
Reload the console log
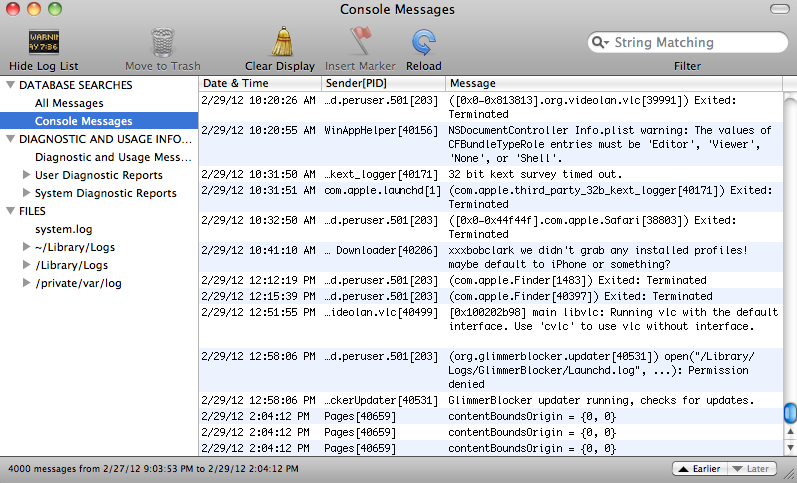(x=423, y=42)
